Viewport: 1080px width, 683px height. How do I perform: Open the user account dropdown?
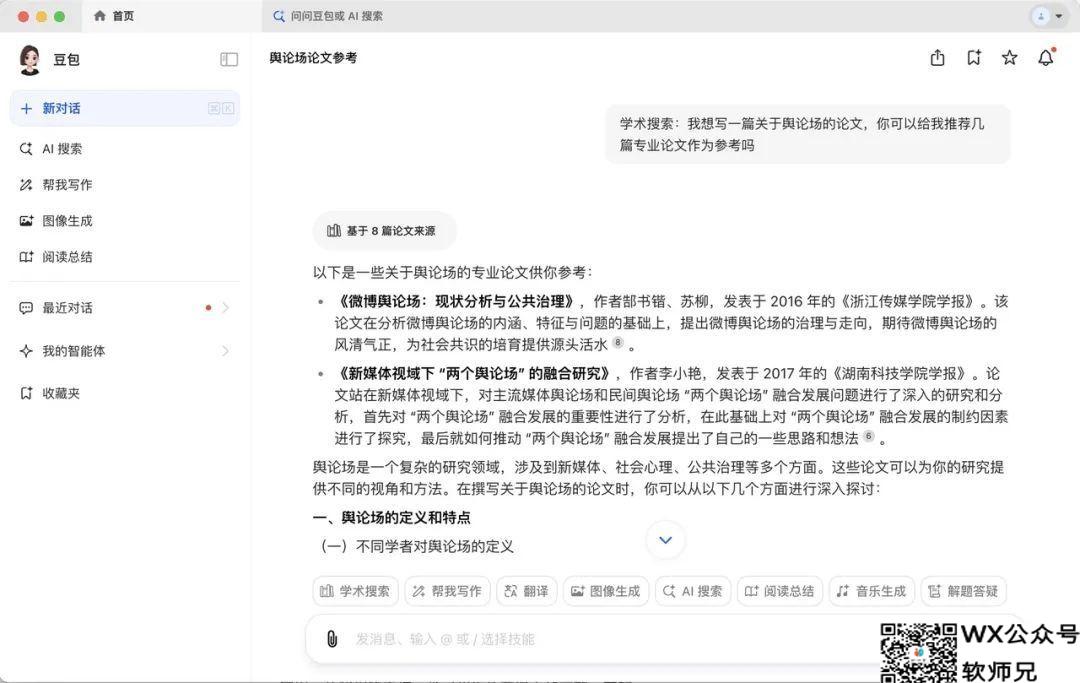tap(1048, 16)
